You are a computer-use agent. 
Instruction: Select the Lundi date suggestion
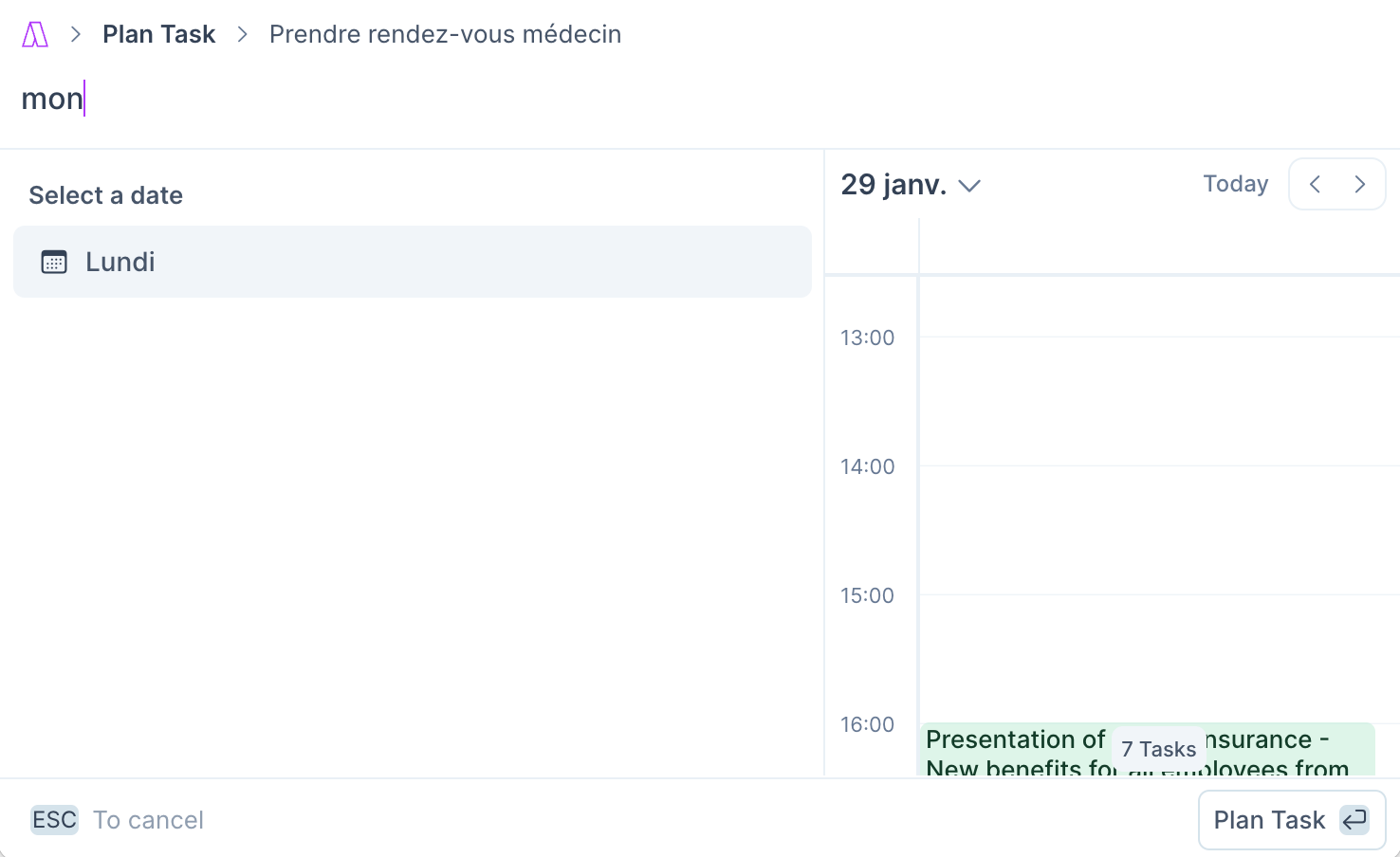413,262
